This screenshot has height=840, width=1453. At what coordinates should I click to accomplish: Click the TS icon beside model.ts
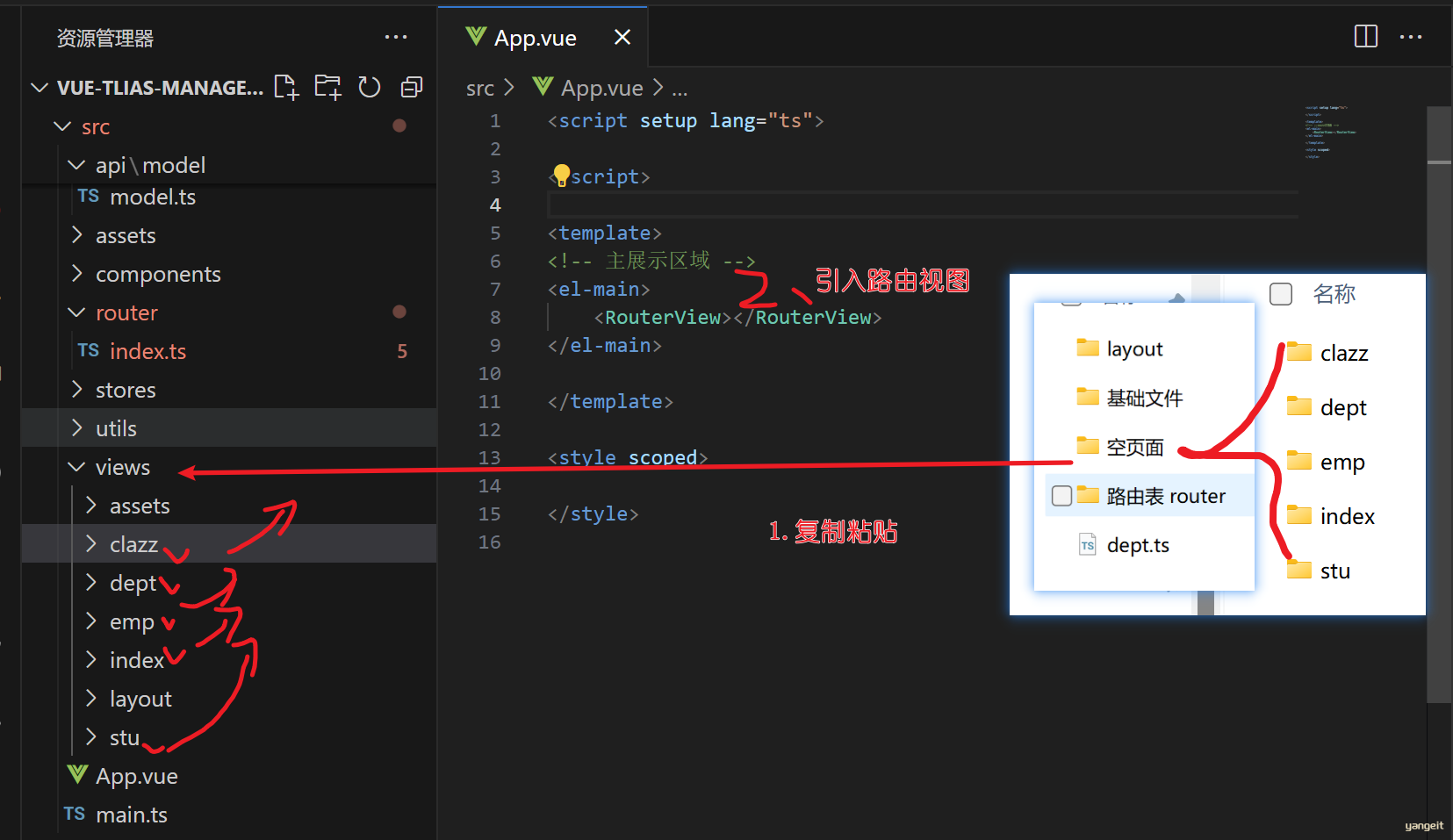(x=88, y=196)
